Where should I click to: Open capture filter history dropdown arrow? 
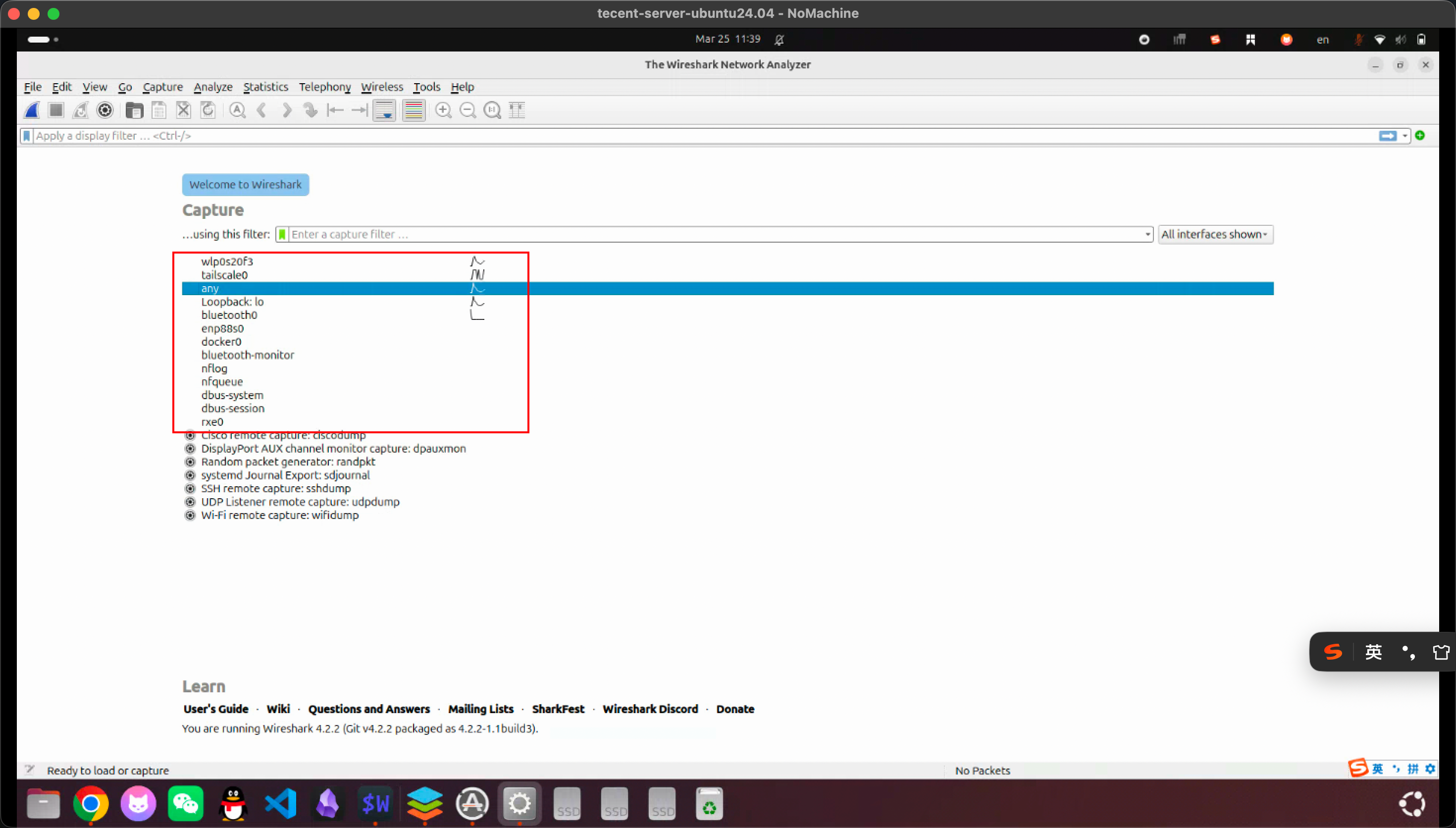[x=1147, y=234]
